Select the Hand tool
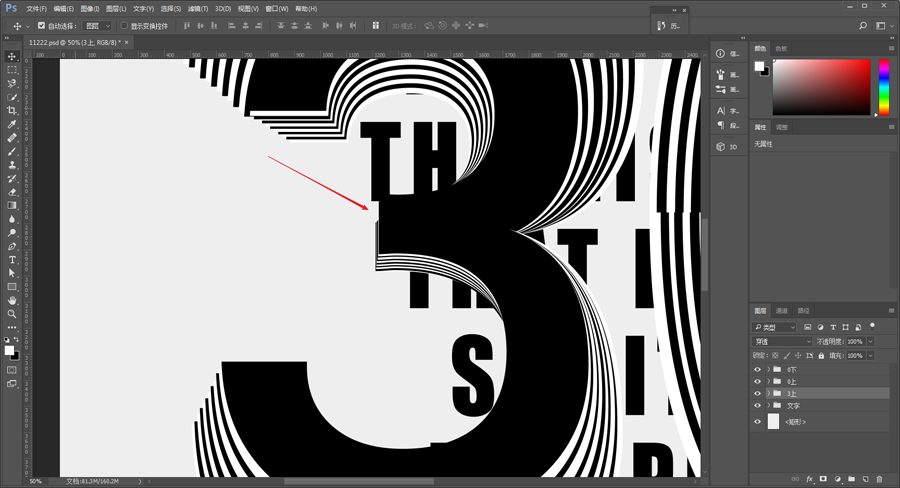The image size is (900, 488). click(11, 300)
